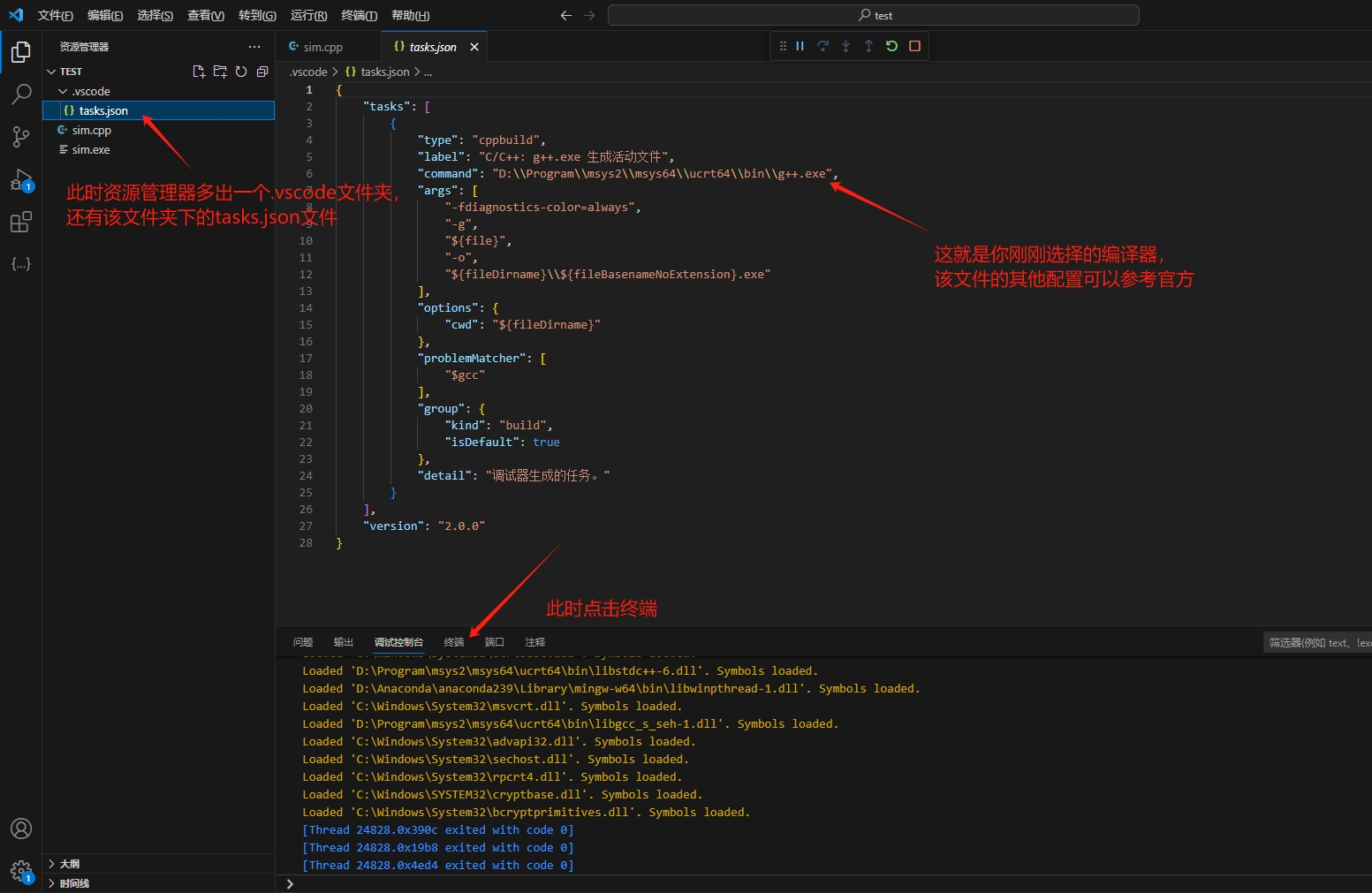Stop the debugging session
The height and width of the screenshot is (893, 1372).
pyautogui.click(x=914, y=46)
